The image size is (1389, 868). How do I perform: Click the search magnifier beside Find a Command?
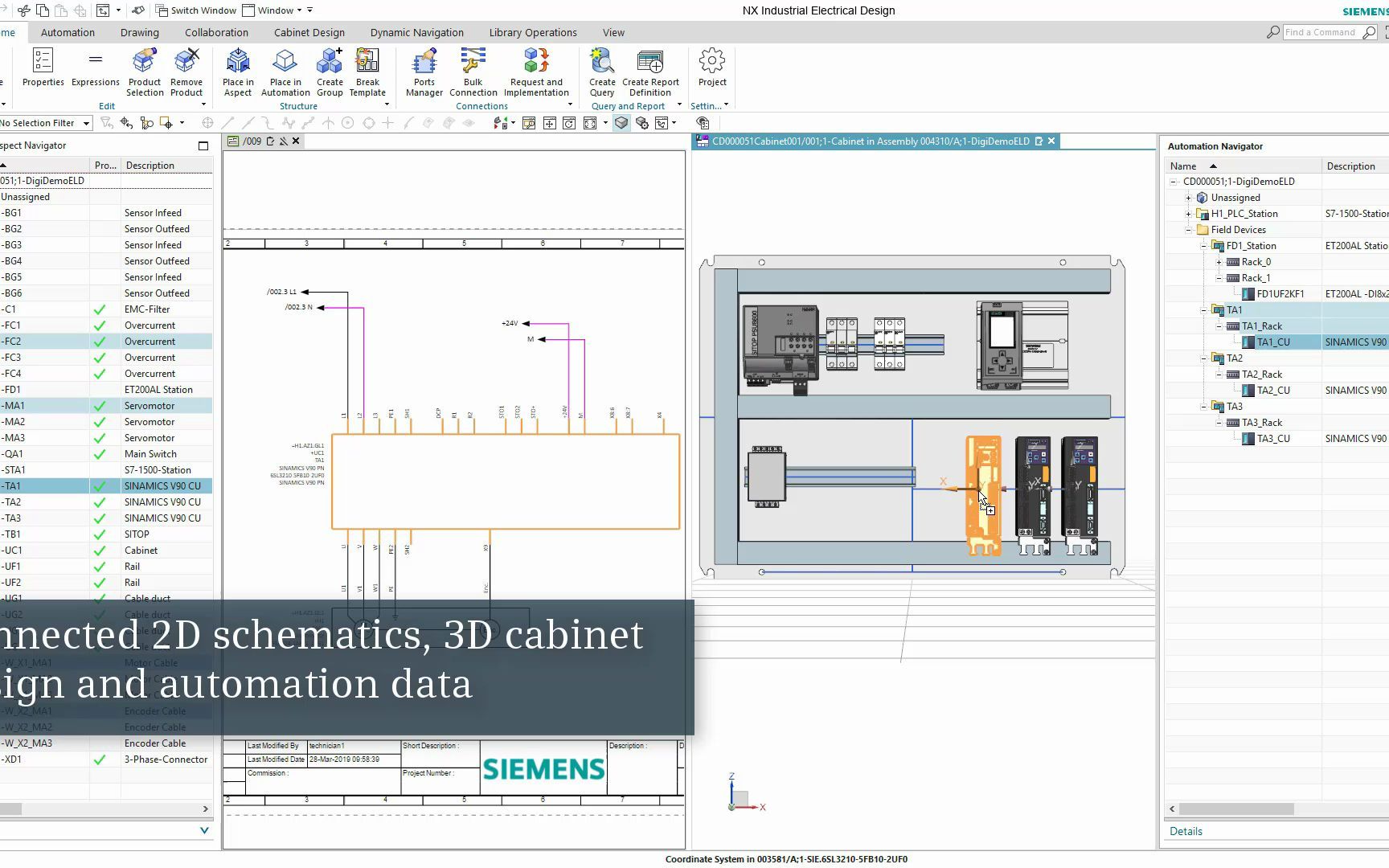[1369, 32]
